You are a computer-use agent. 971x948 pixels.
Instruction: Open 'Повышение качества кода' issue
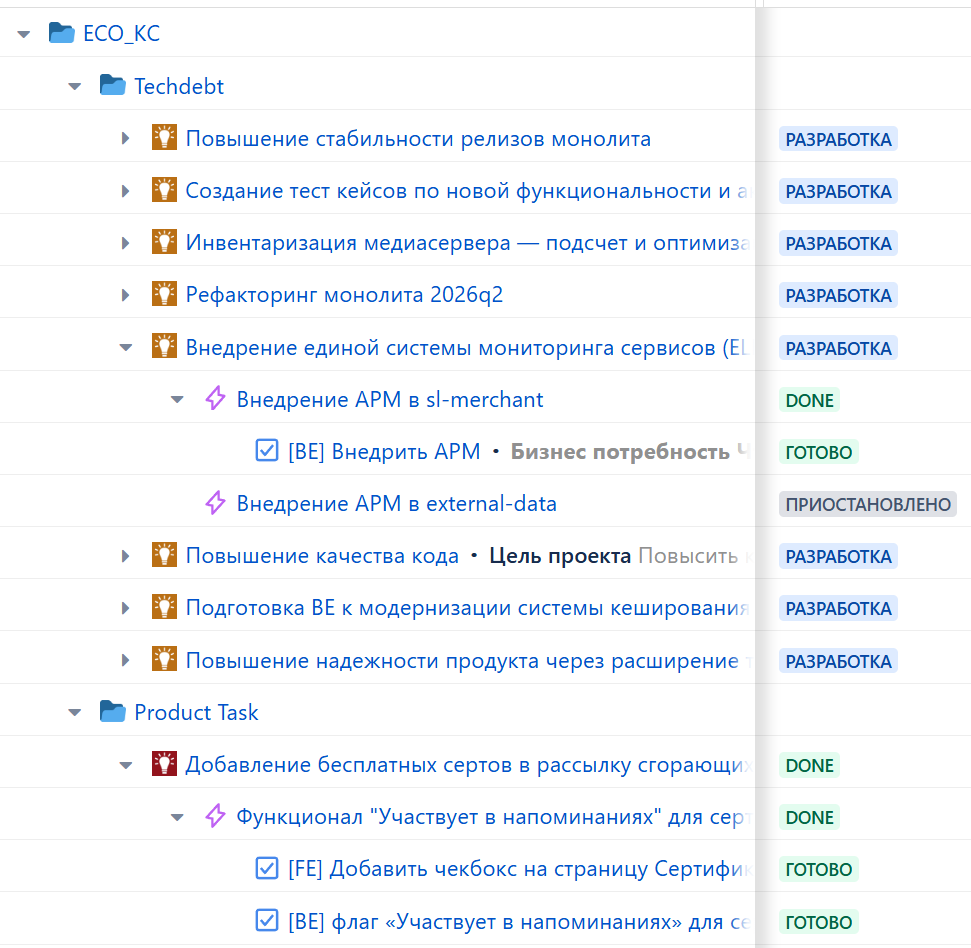pos(323,556)
